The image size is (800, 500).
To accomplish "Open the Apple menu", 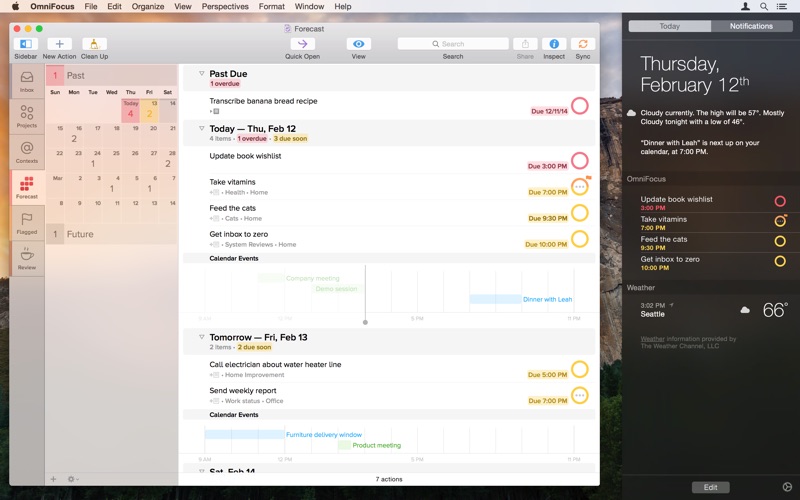I will pos(15,6).
